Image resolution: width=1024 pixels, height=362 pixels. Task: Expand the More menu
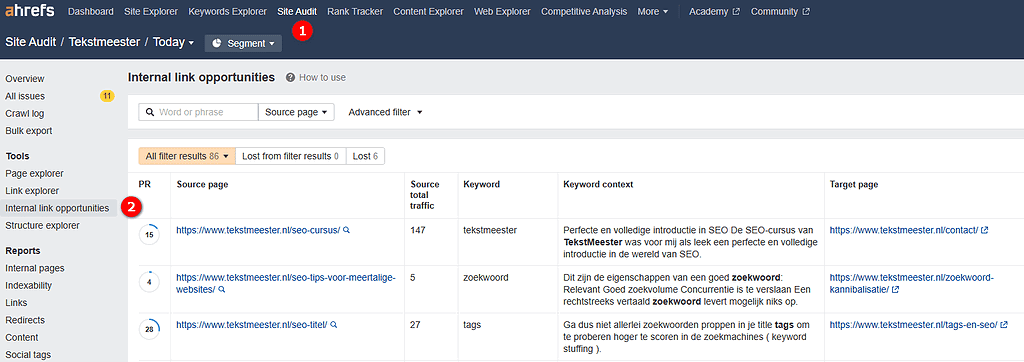[x=653, y=12]
